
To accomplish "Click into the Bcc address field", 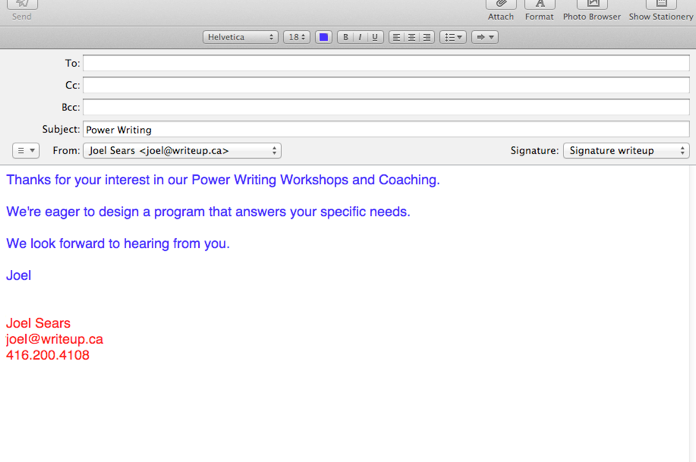I will [386, 107].
